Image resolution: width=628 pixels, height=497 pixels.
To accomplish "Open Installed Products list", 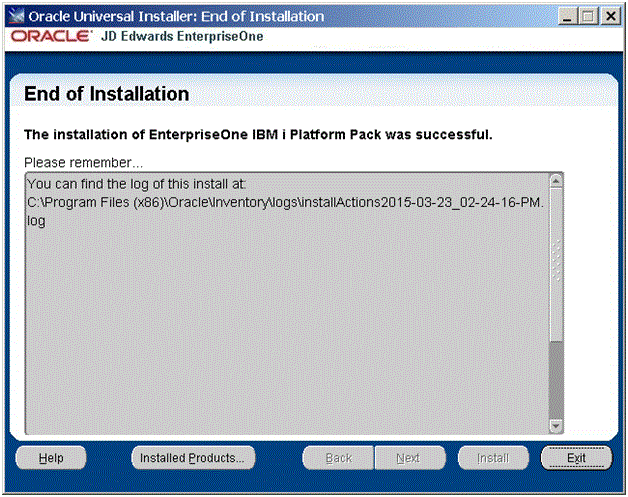I will (193, 457).
